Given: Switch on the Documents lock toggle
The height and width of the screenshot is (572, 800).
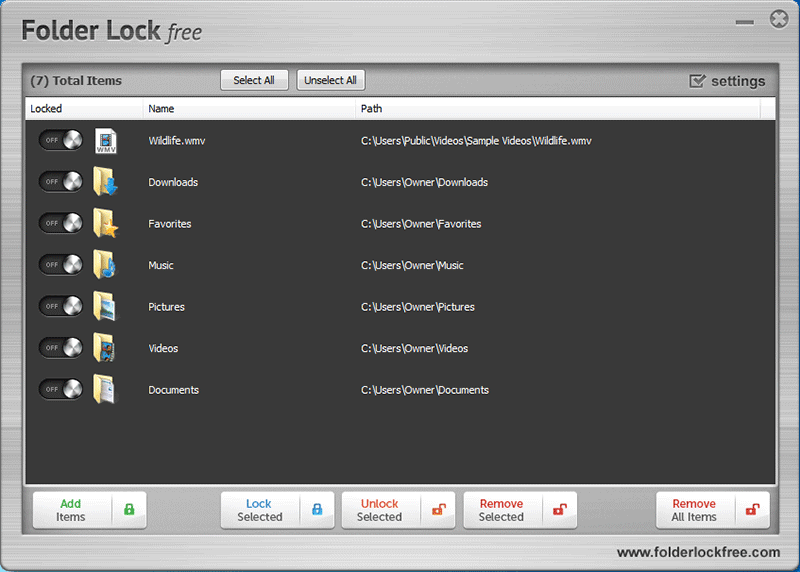Looking at the screenshot, I should [x=61, y=389].
